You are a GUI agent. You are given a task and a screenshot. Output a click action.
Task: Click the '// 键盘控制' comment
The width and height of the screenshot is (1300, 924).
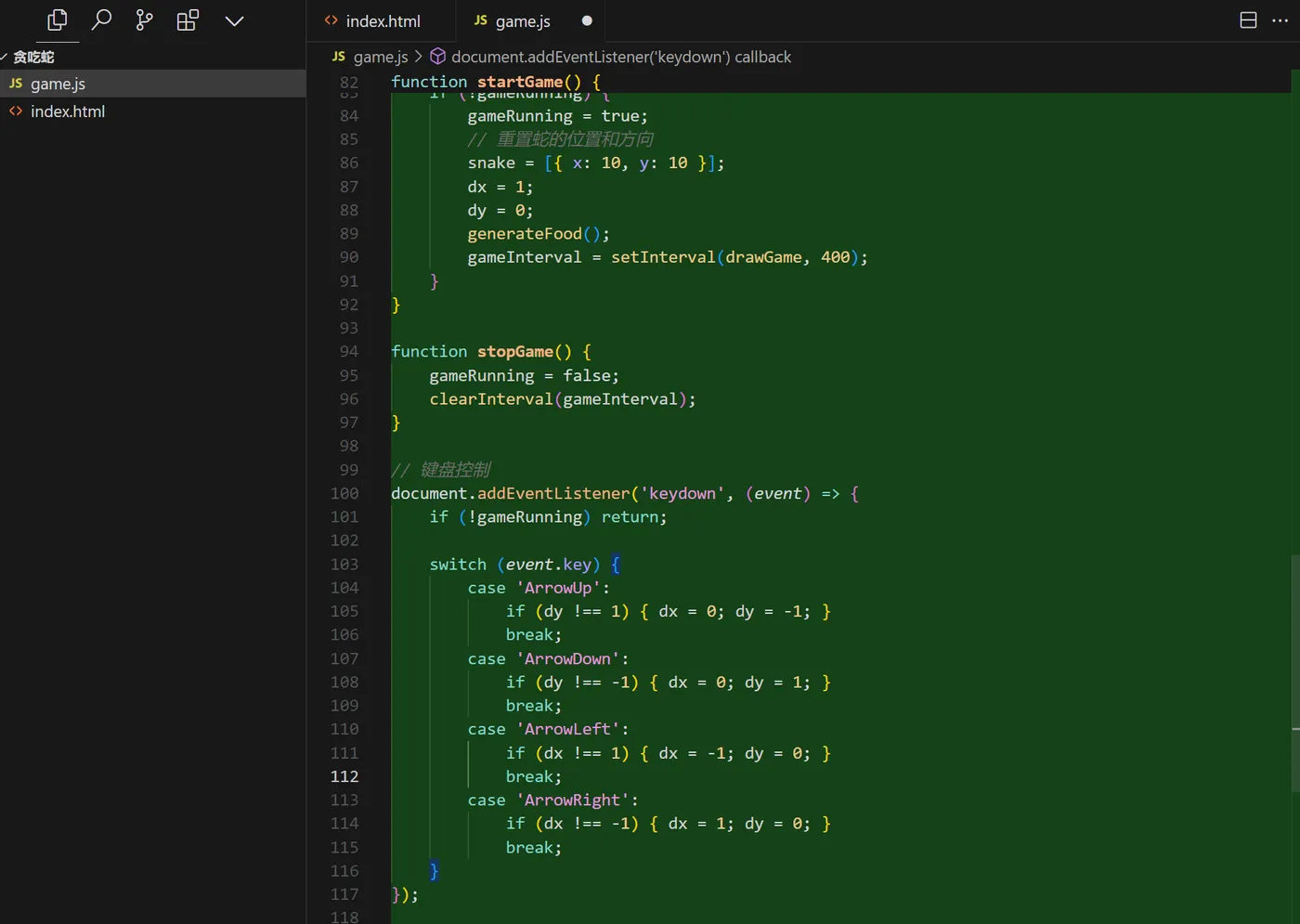(440, 470)
